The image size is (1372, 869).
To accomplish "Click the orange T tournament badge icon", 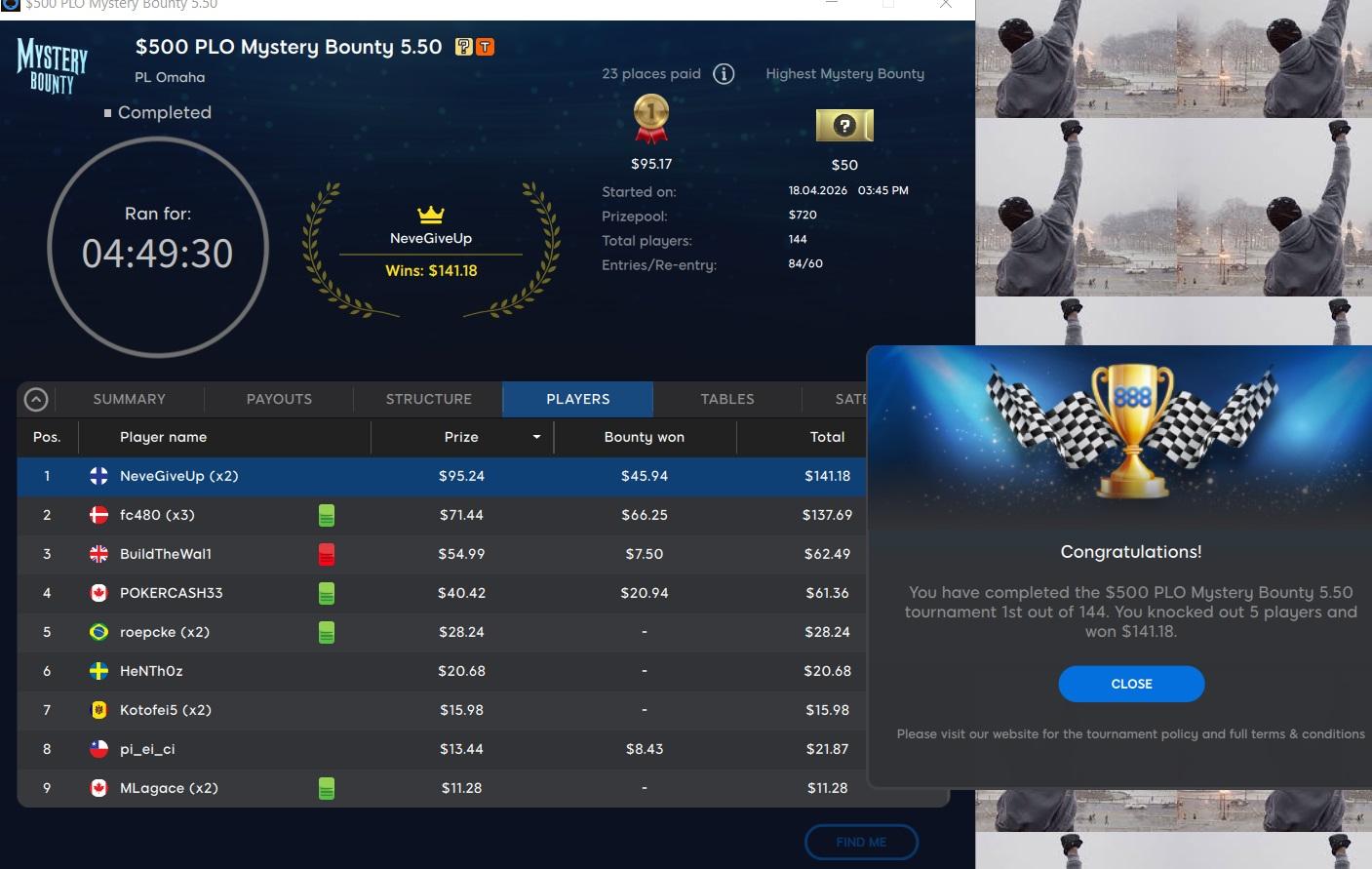I will 485,47.
